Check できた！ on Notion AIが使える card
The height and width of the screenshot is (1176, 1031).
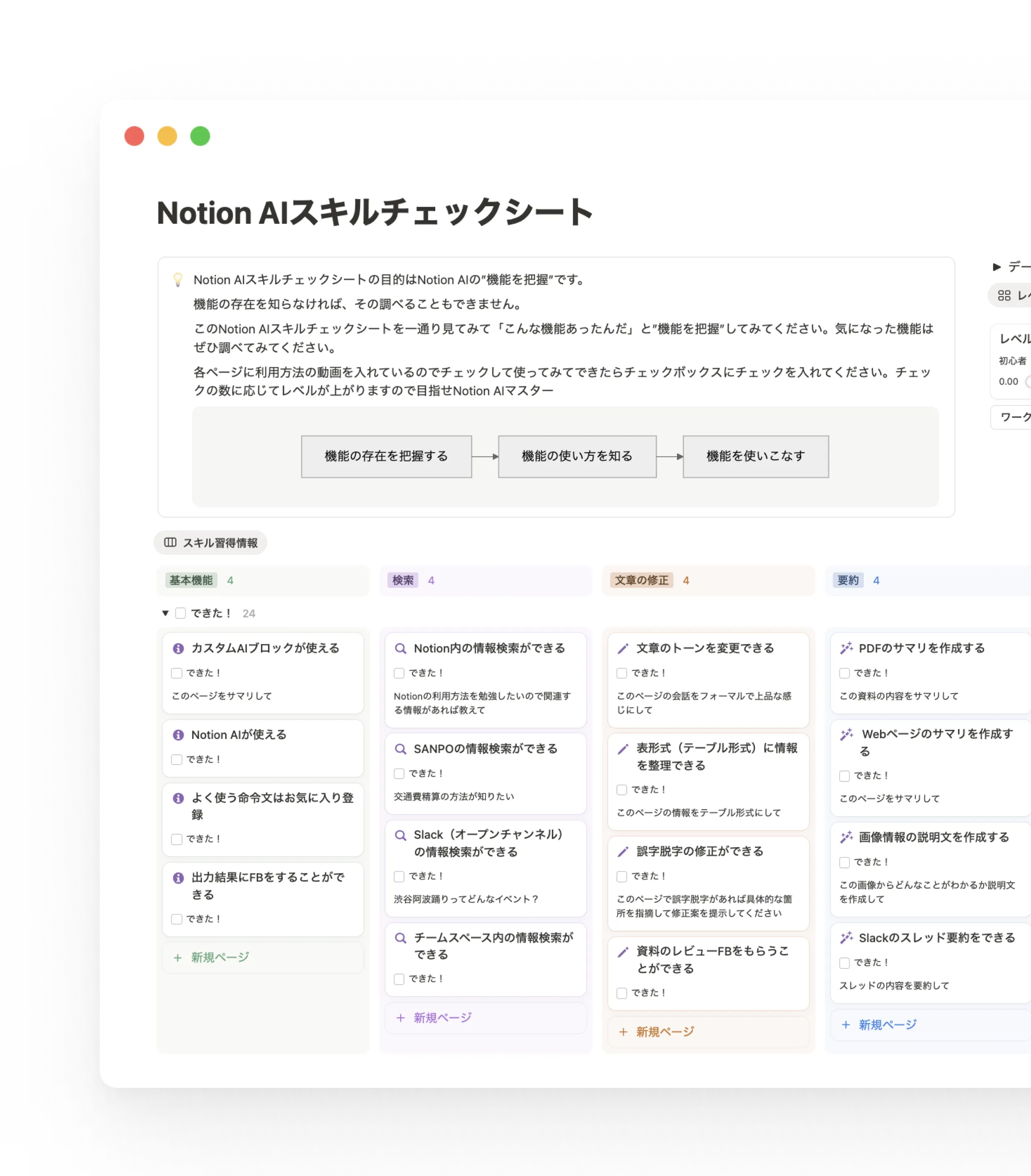tap(177, 760)
